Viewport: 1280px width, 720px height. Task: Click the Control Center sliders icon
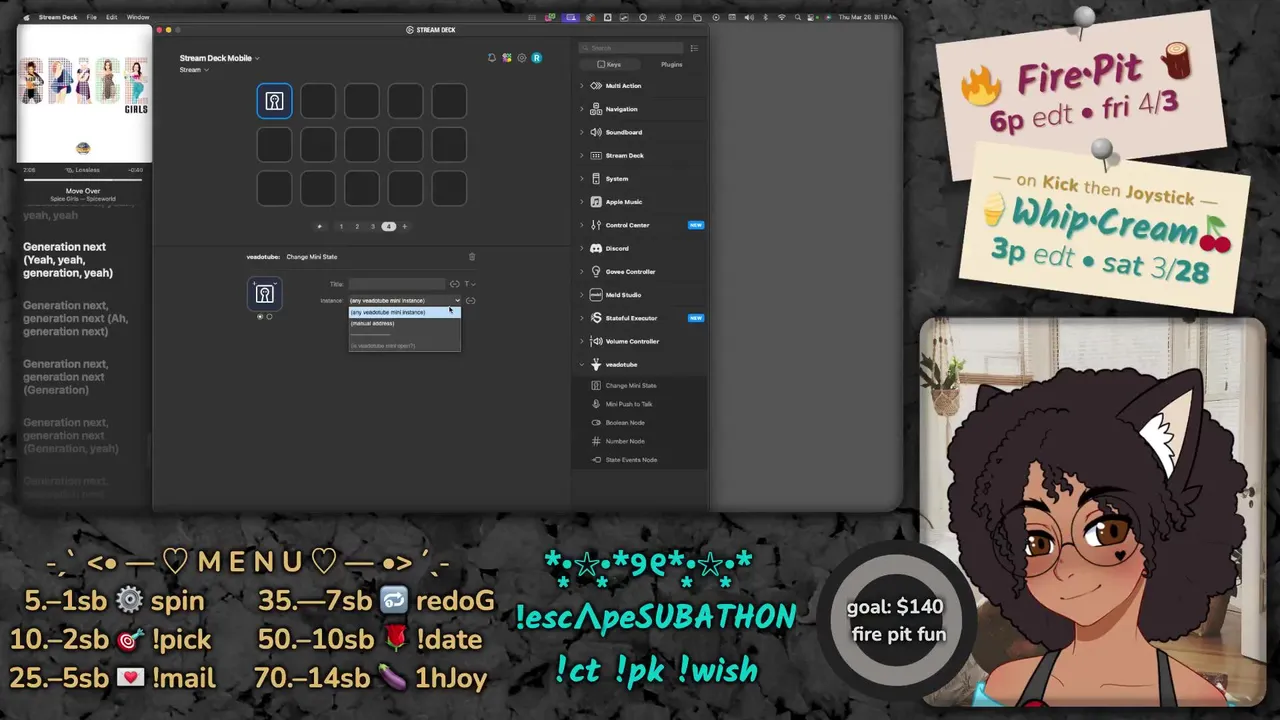click(x=596, y=225)
